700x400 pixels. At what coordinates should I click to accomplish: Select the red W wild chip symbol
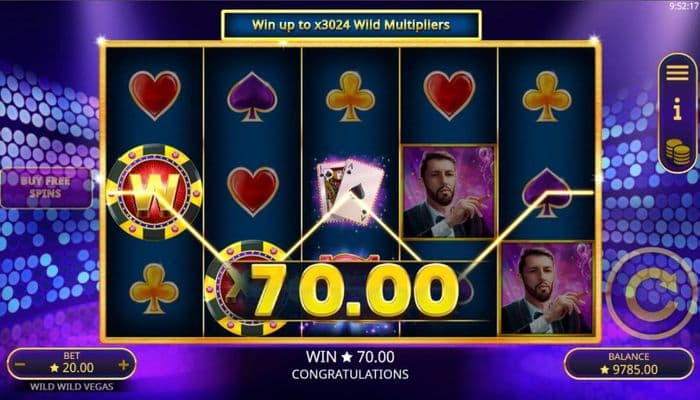(154, 192)
